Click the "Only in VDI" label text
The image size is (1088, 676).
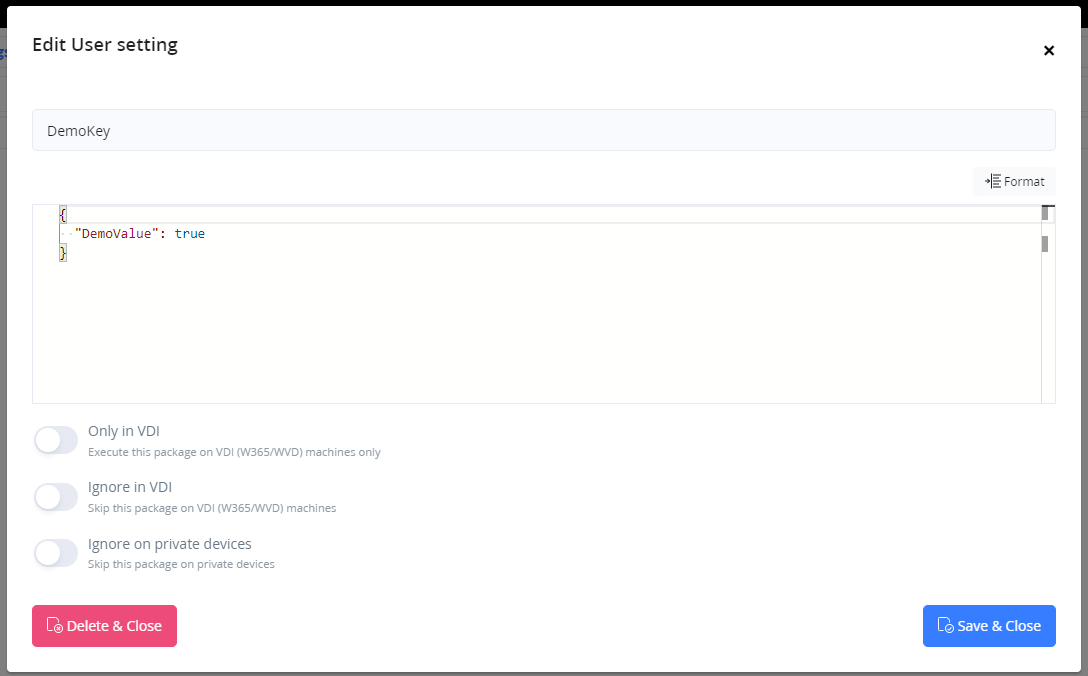coord(123,432)
